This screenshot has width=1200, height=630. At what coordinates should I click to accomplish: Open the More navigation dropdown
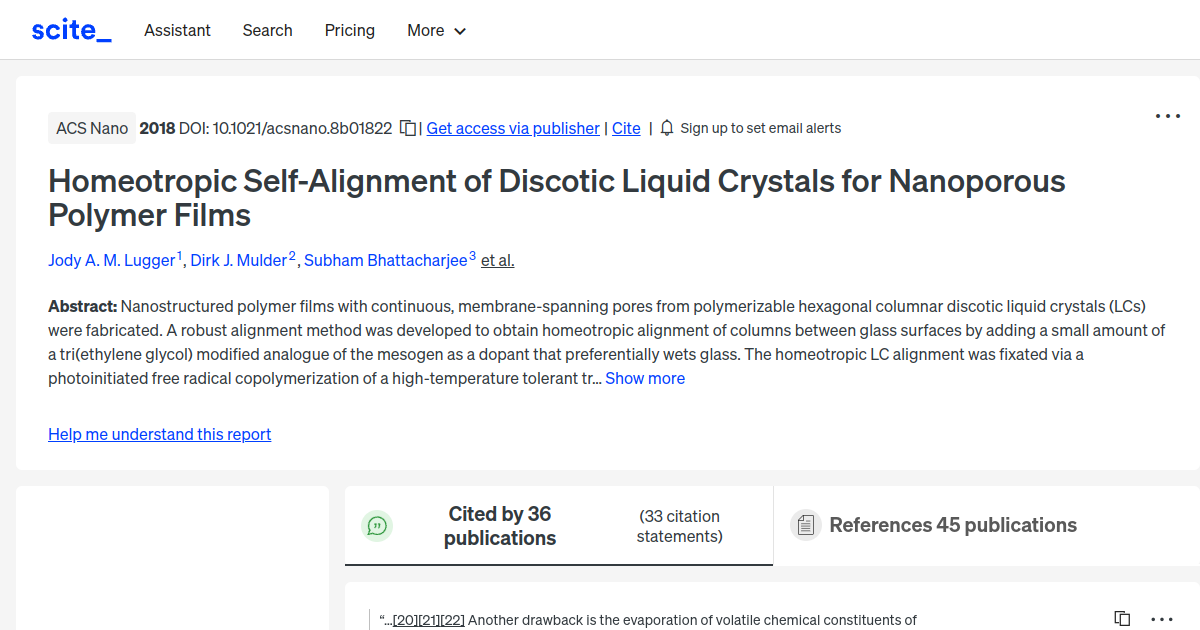pos(436,30)
